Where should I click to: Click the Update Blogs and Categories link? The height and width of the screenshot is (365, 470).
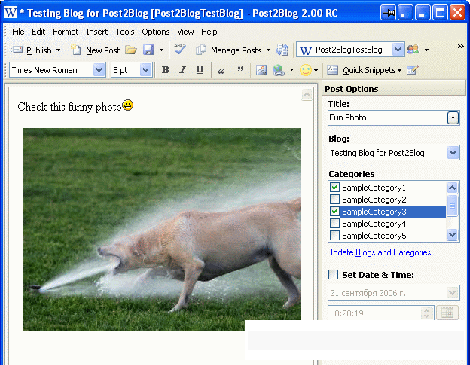coord(380,253)
